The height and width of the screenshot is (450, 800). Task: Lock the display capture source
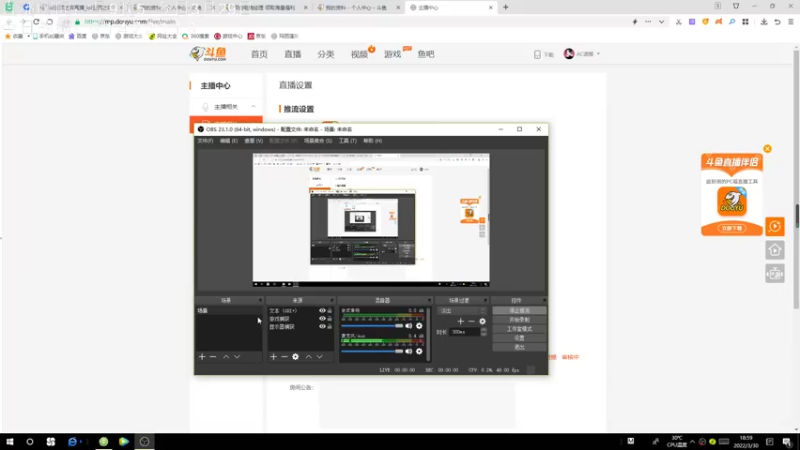[330, 327]
